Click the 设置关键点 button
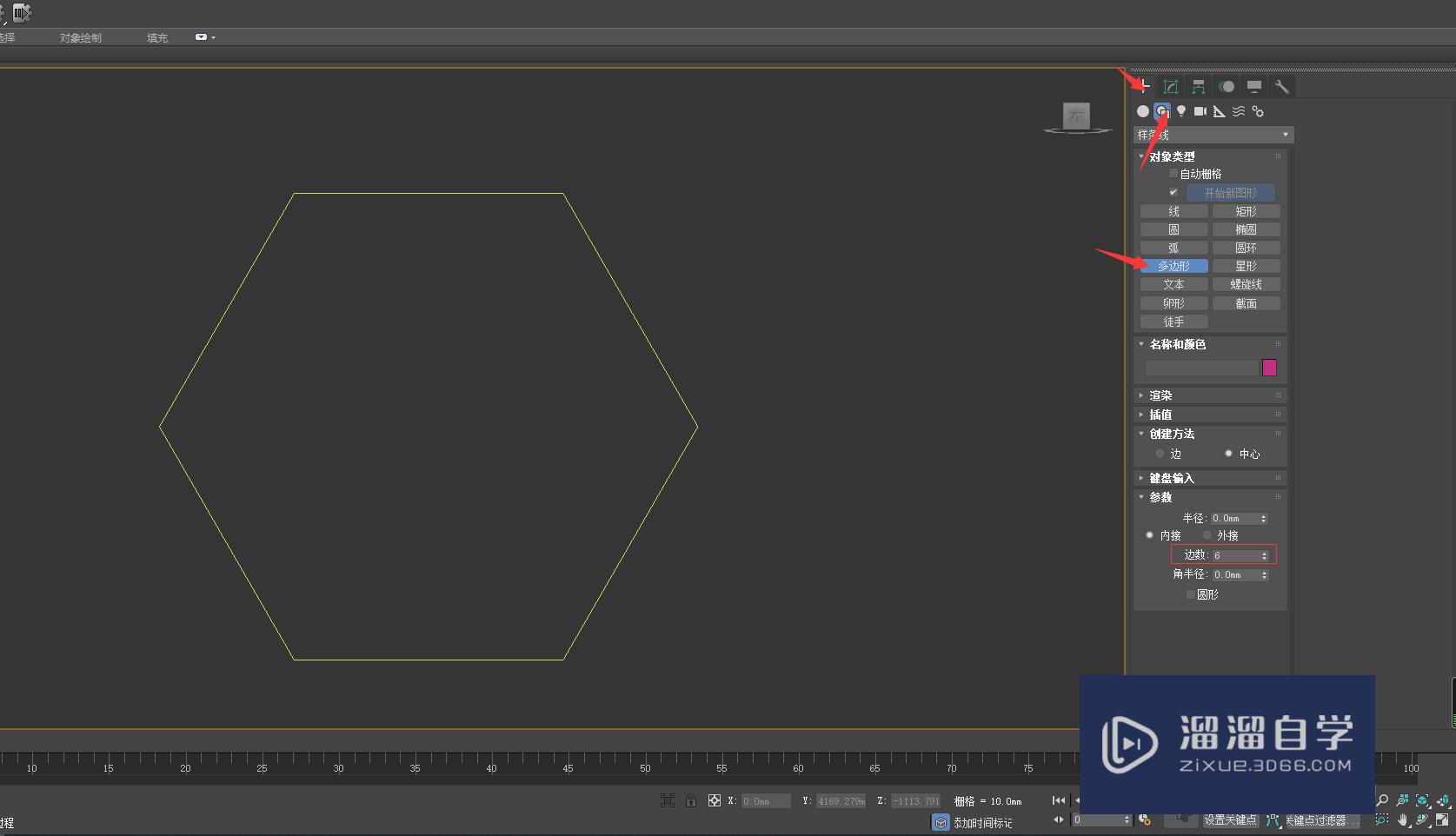Viewport: 1456px width, 836px height. [1230, 820]
